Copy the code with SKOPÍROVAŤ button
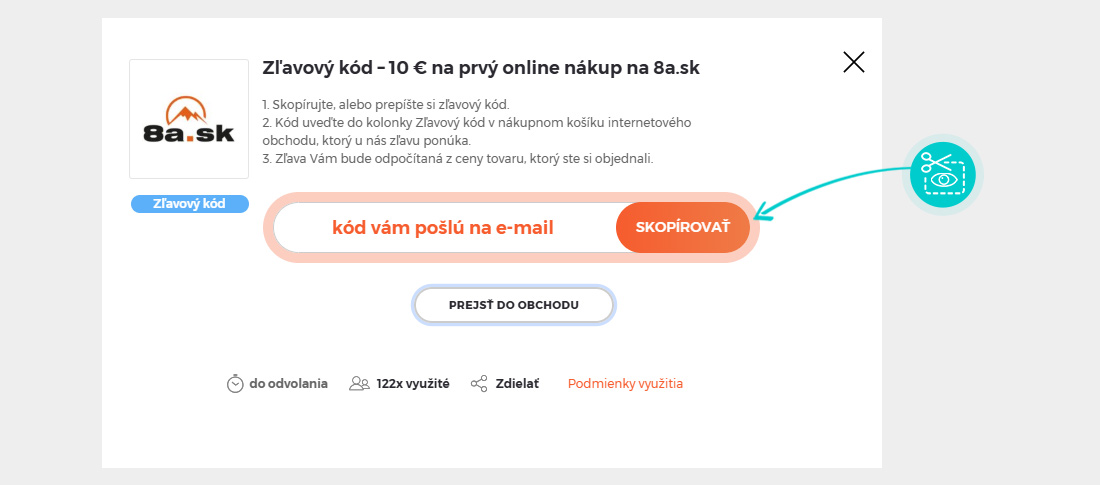Screen dimensions: 1100x485 pyautogui.click(x=683, y=227)
